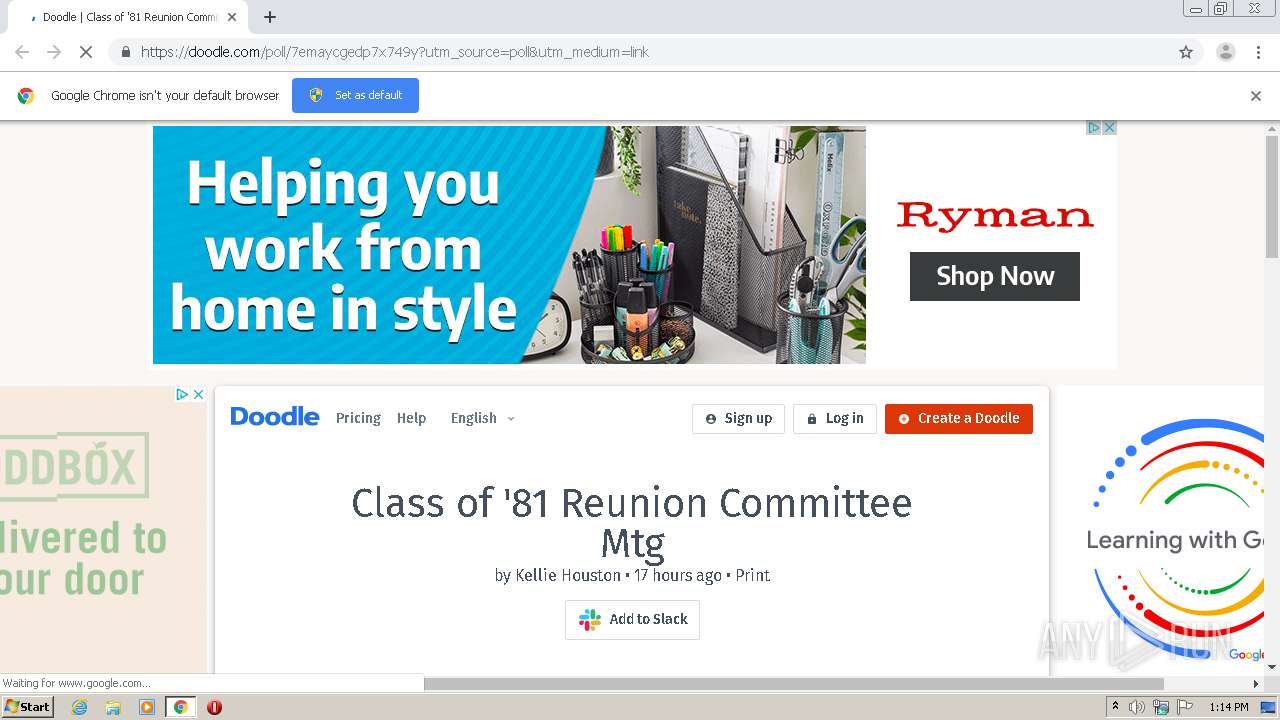Open Windows Explorer folder in taskbar
Image resolution: width=1280 pixels, height=720 pixels.
[113, 707]
